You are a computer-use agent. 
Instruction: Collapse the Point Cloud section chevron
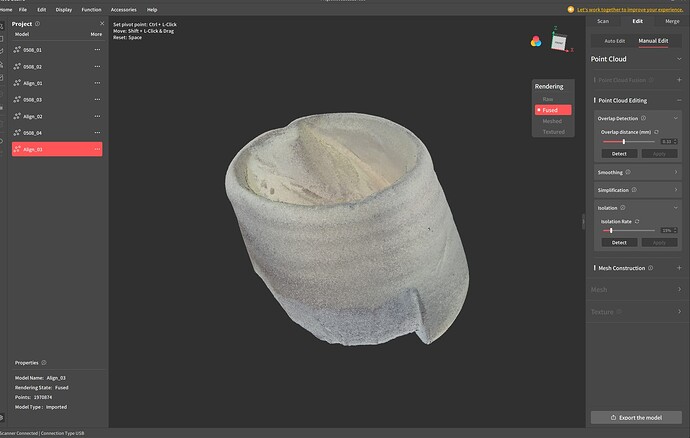pyautogui.click(x=679, y=59)
